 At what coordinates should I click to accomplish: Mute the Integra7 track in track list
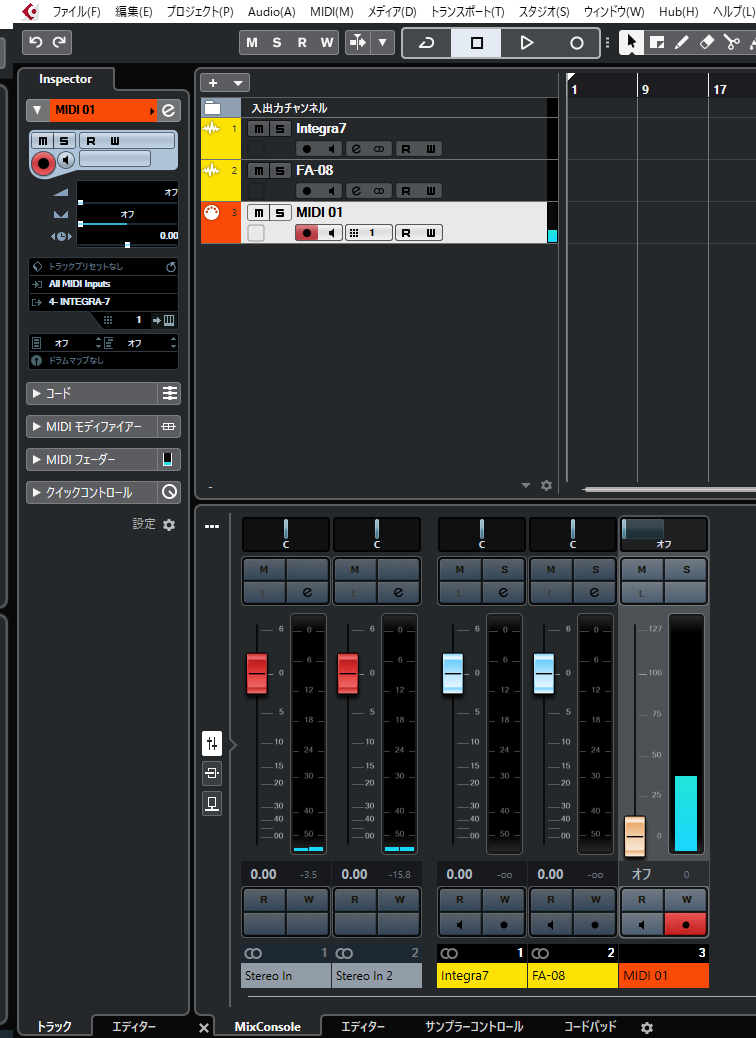click(258, 129)
